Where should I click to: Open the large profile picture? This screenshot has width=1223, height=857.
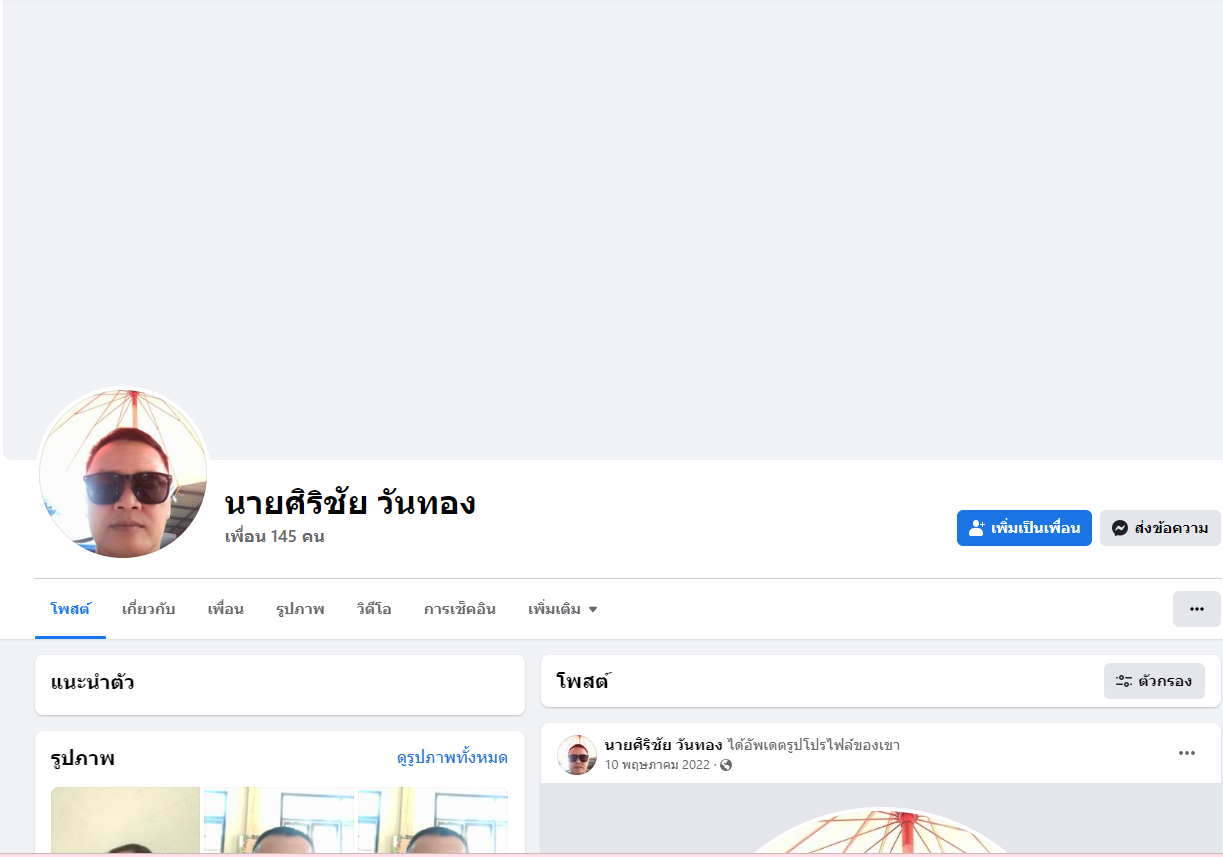123,474
